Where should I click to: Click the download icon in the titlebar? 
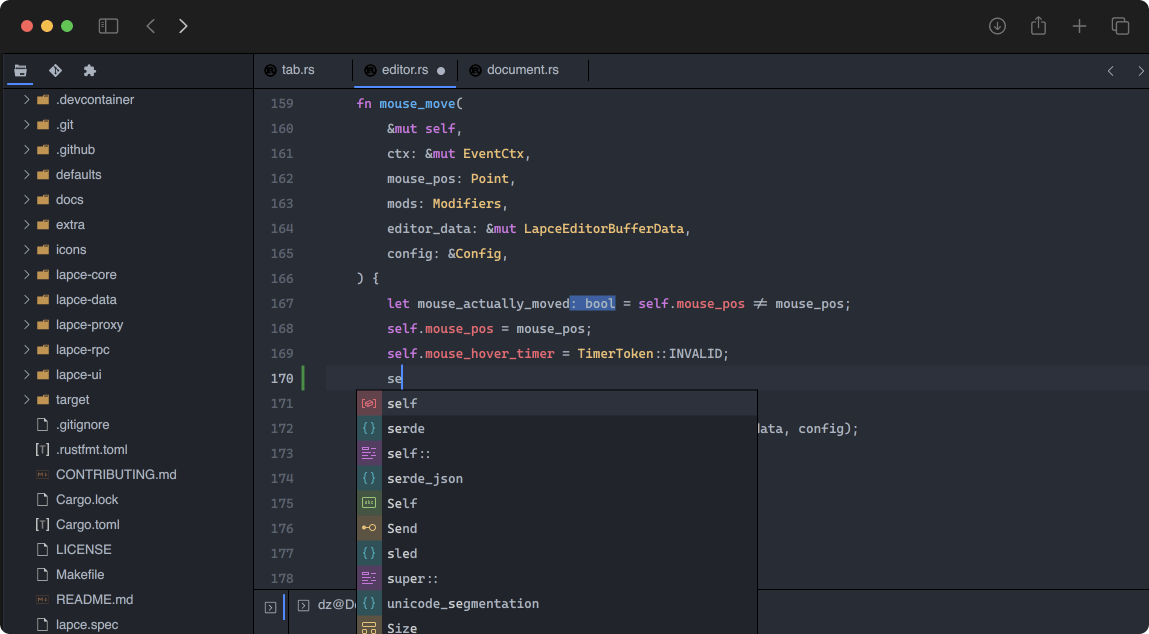tap(997, 26)
